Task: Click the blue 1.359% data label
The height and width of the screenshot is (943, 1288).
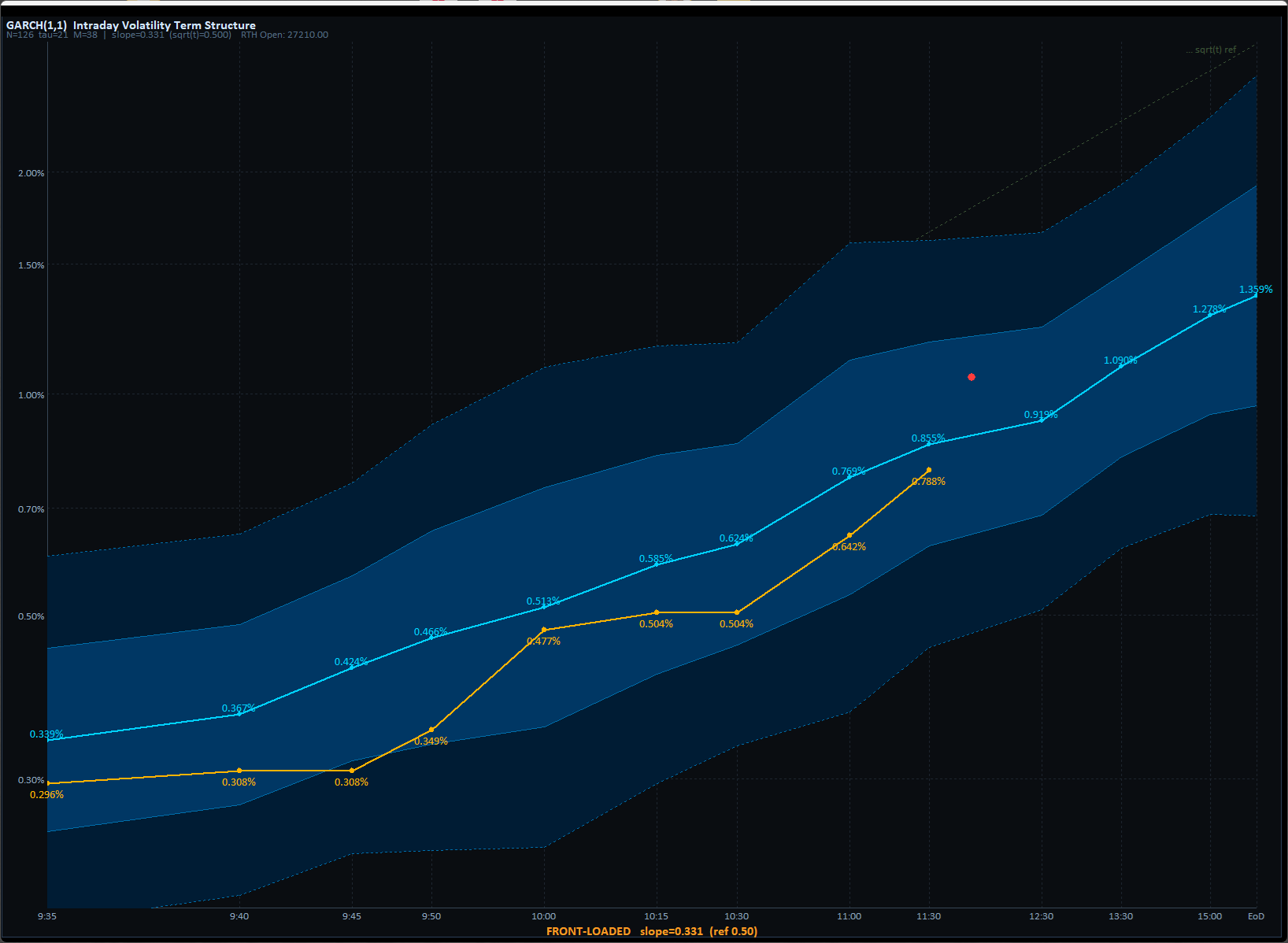Action: (x=1256, y=290)
